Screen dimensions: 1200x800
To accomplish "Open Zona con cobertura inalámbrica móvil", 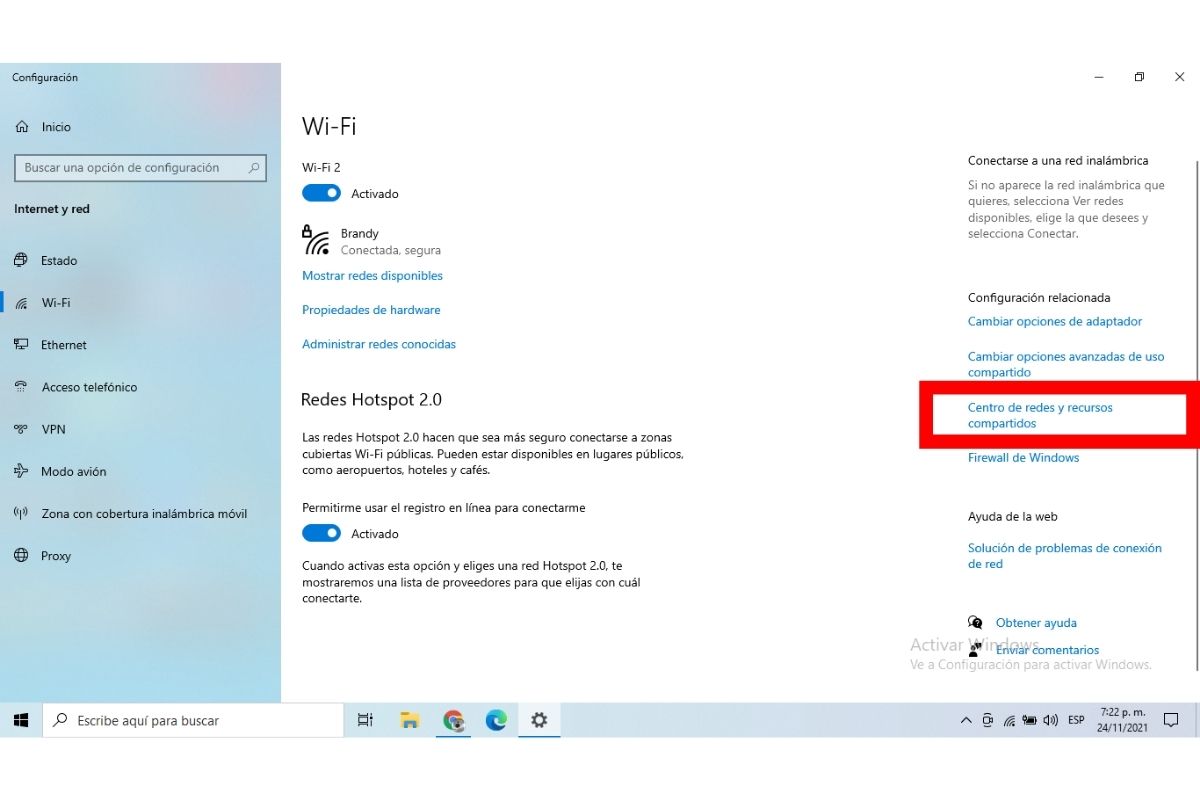I will pyautogui.click(x=144, y=514).
